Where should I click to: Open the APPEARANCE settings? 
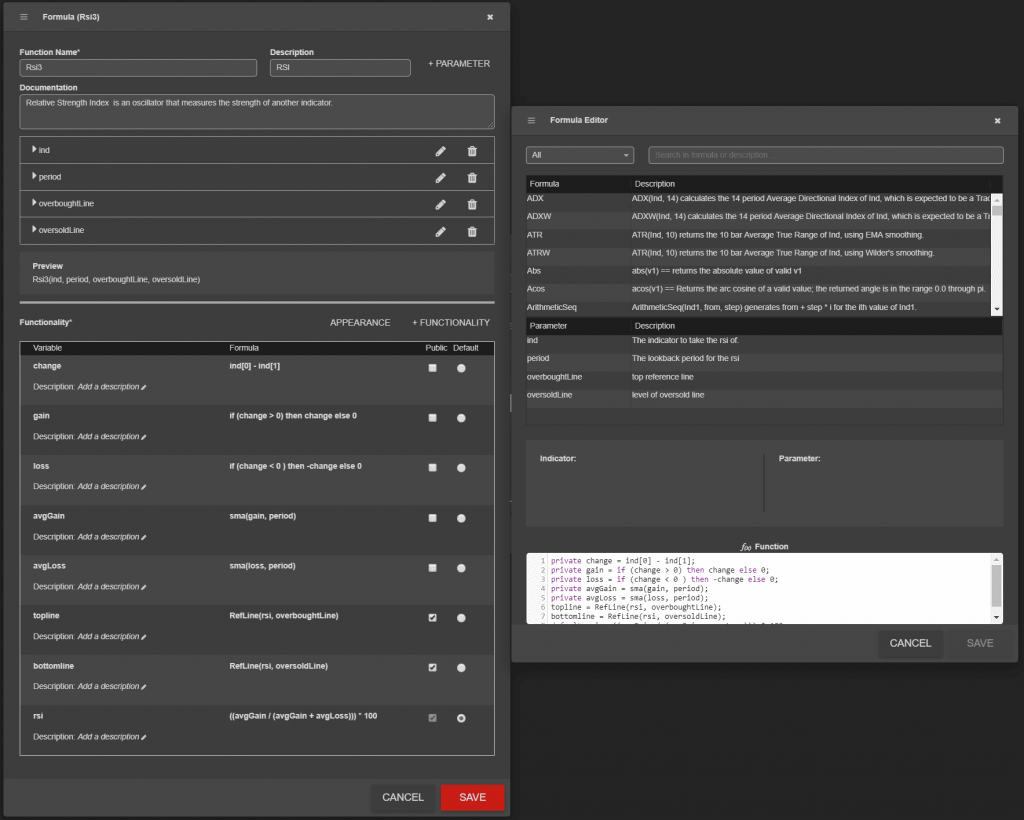(360, 323)
